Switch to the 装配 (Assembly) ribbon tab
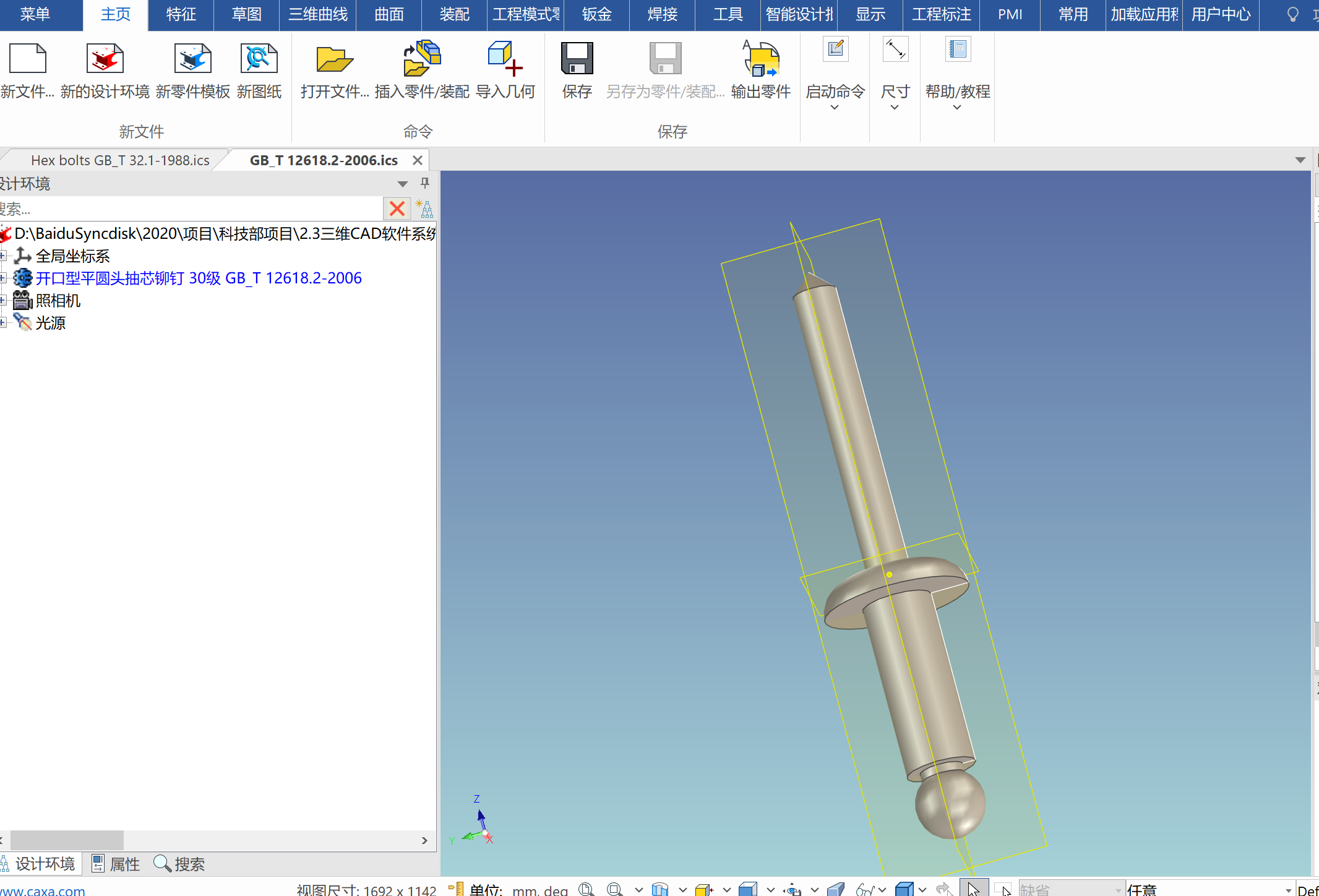The width and height of the screenshot is (1319, 896). point(455,14)
